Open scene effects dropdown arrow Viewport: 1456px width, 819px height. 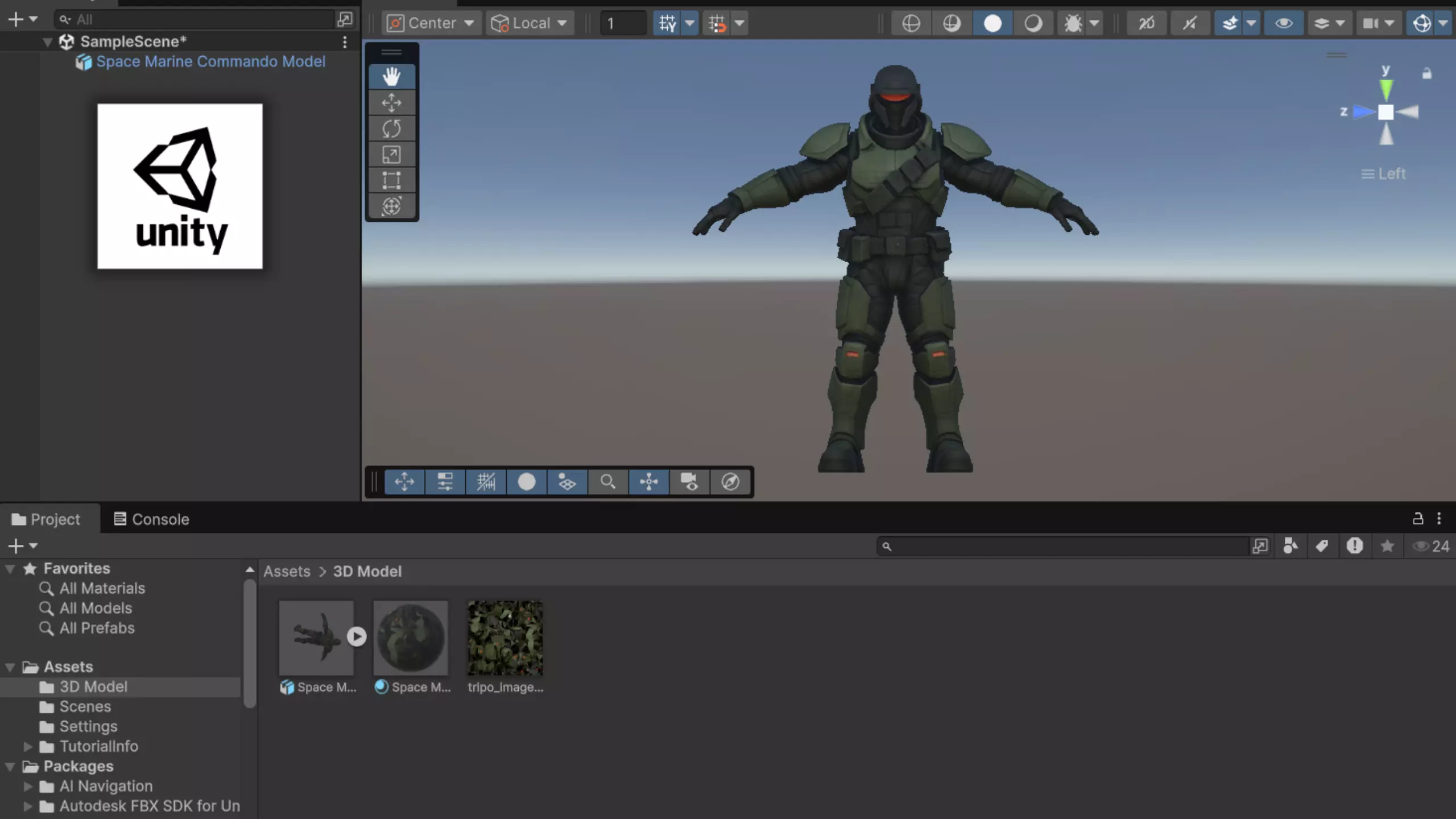1251,23
